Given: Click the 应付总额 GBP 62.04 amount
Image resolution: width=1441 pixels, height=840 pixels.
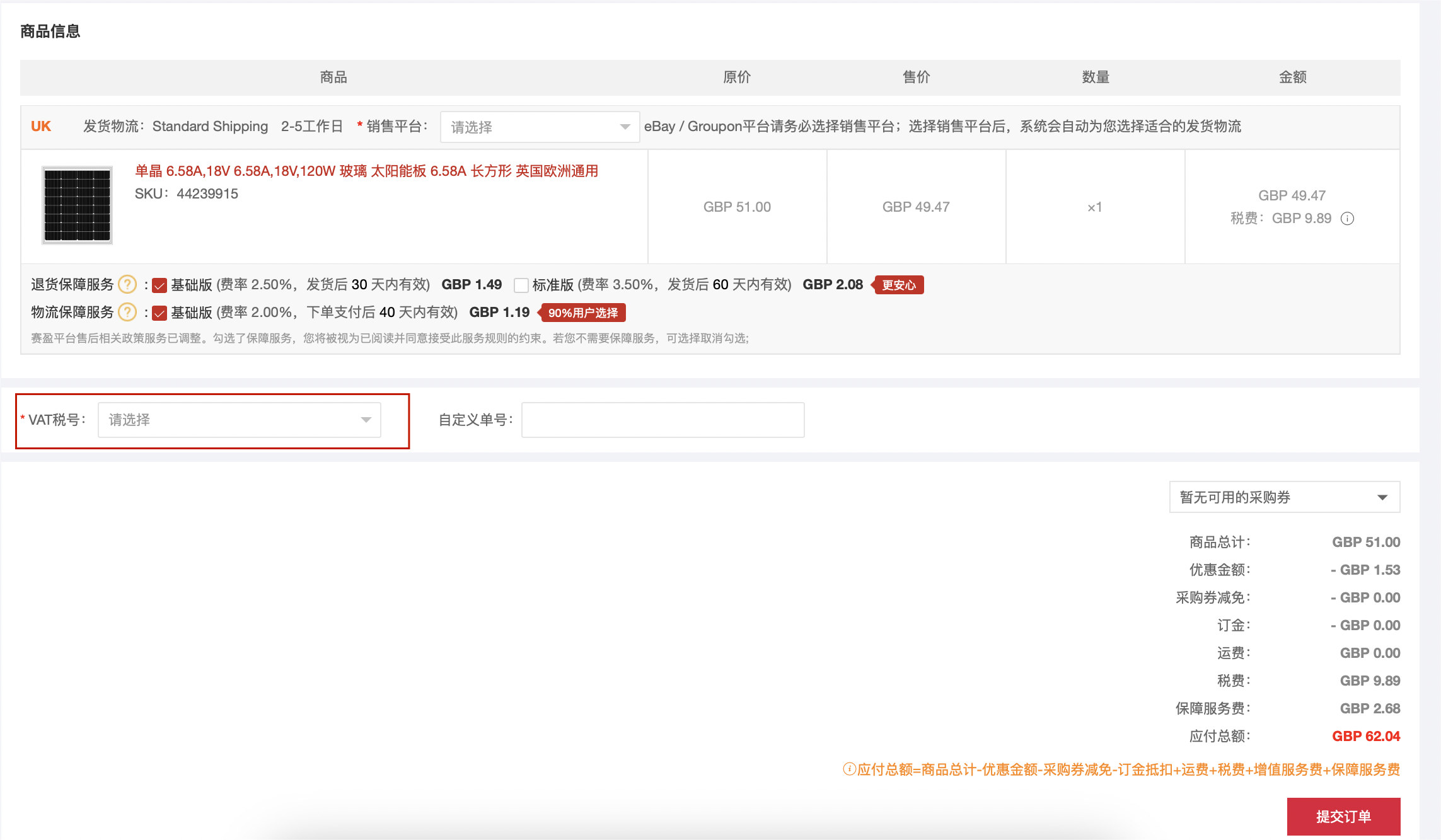Looking at the screenshot, I should point(1365,736).
